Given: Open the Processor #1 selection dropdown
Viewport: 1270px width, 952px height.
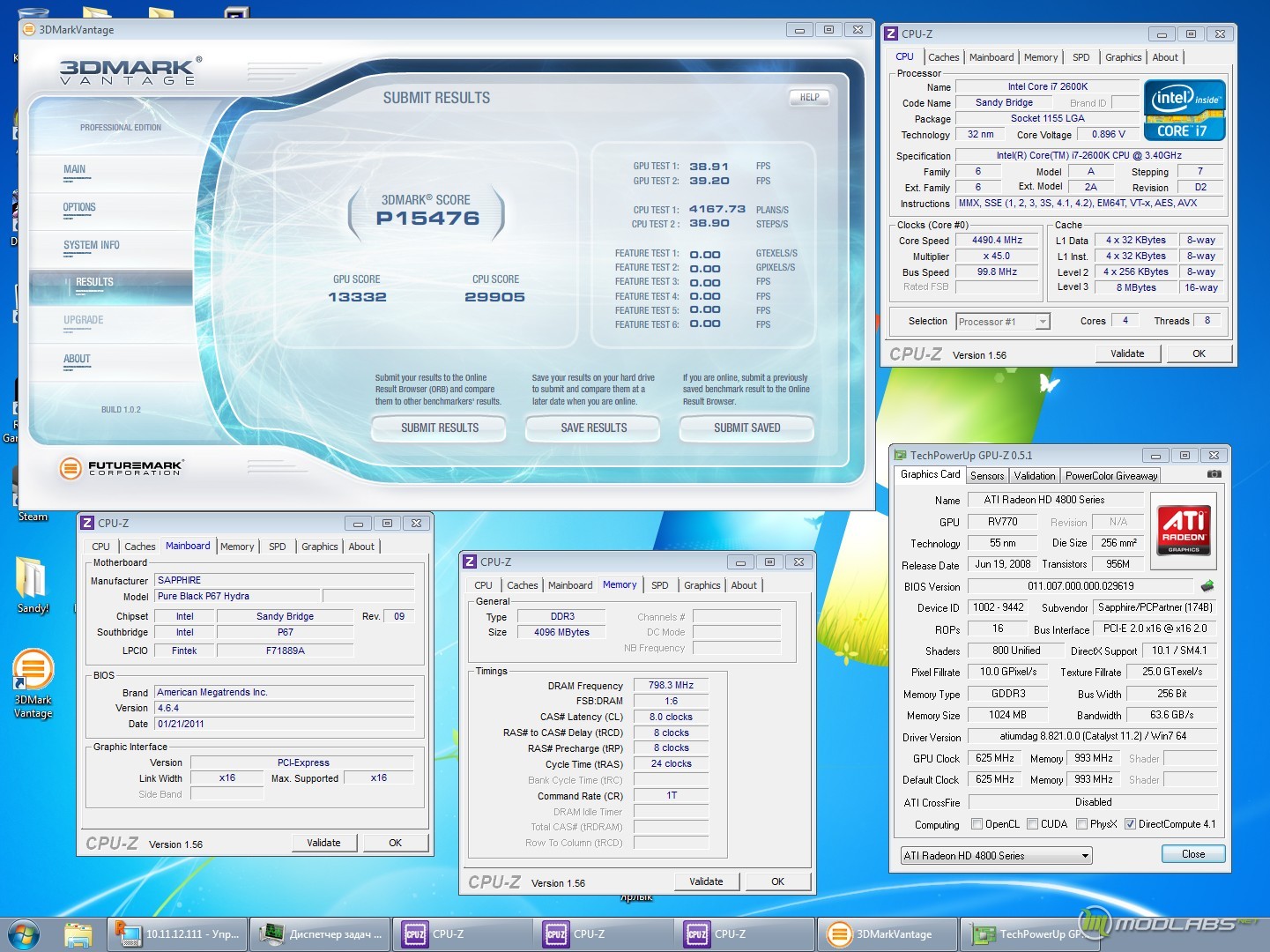Looking at the screenshot, I should tap(1003, 322).
